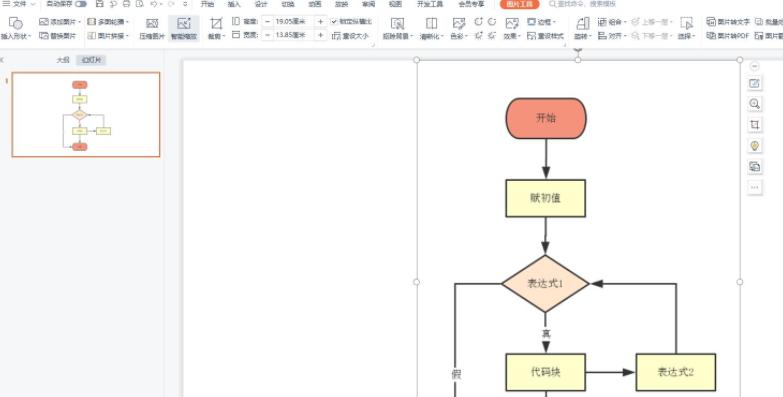Click the 裁剪 crop tool icon
Viewport: 783px width, 397px height.
(x=216, y=28)
